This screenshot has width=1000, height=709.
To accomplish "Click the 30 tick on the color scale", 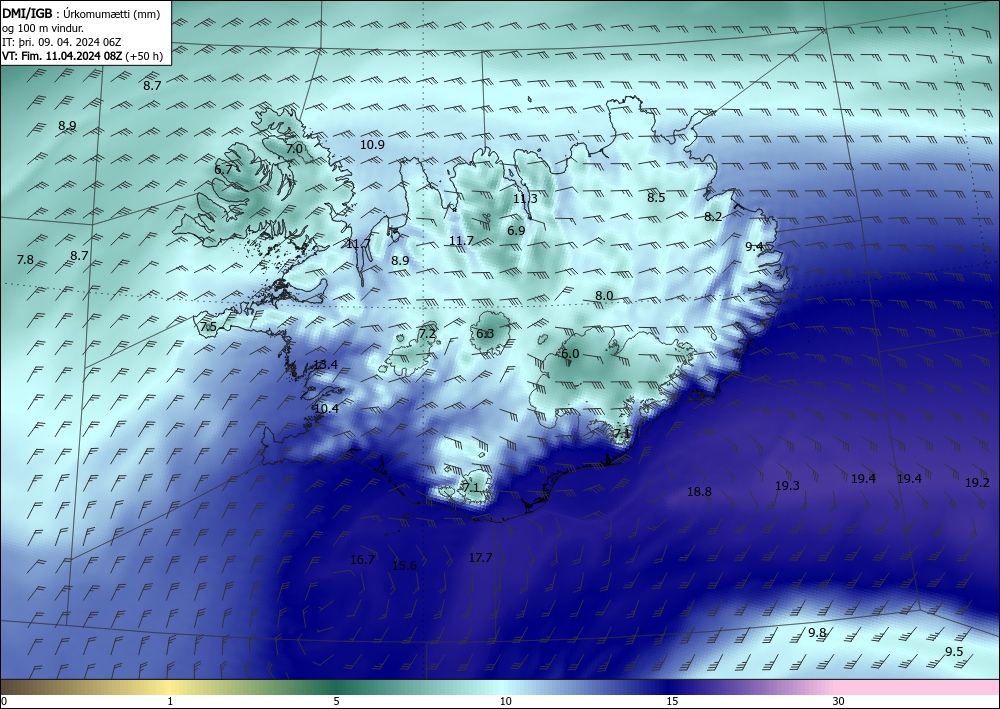I will (839, 701).
